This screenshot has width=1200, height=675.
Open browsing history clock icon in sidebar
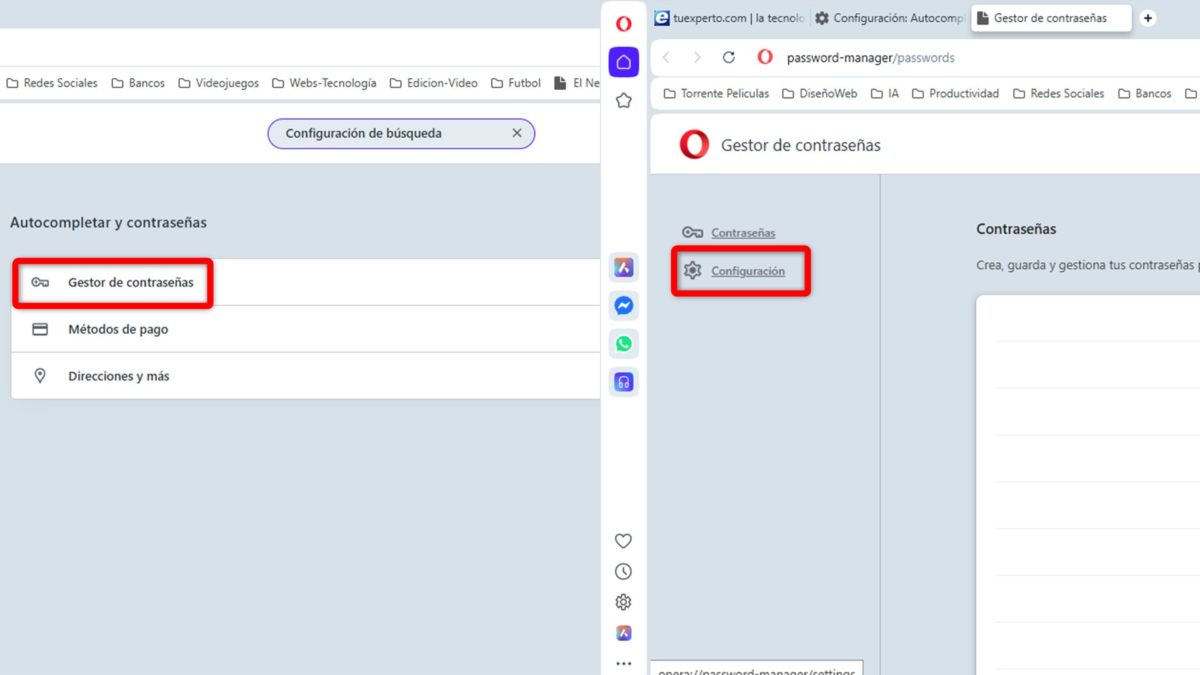click(623, 572)
